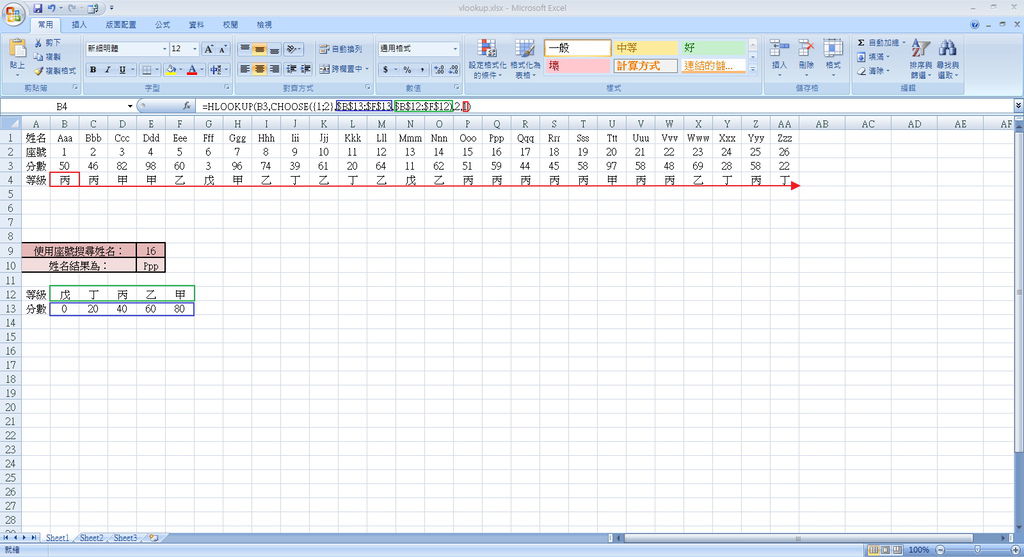The height and width of the screenshot is (557, 1024).
Task: Click the Format Painter brush icon
Action: click(x=39, y=71)
